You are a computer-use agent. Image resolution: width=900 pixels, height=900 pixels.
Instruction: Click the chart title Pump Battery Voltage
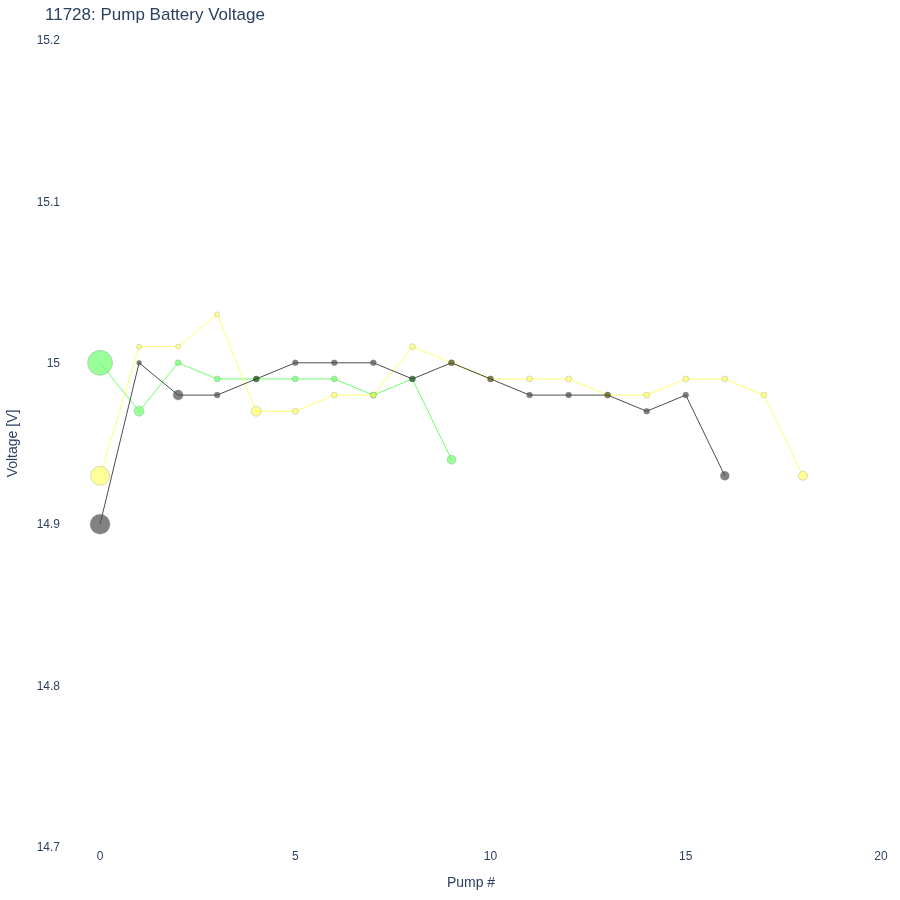tap(154, 14)
